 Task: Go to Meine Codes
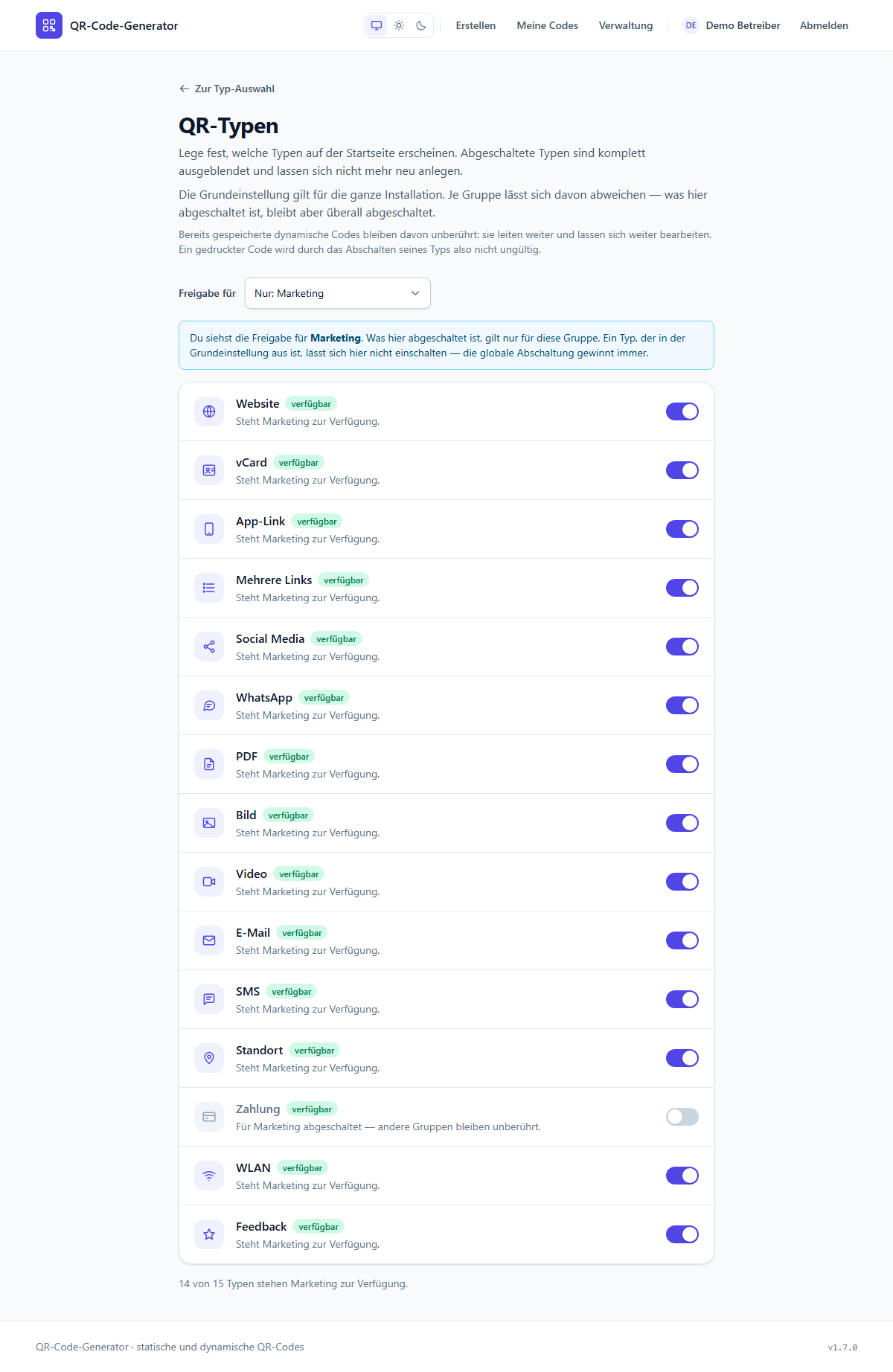548,25
